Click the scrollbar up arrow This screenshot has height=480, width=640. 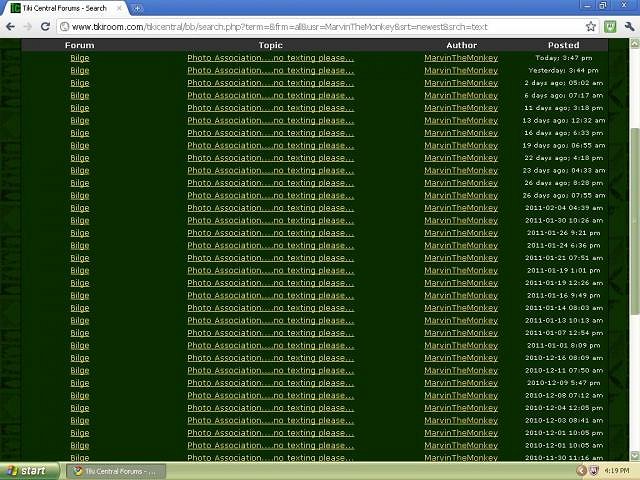(634, 44)
